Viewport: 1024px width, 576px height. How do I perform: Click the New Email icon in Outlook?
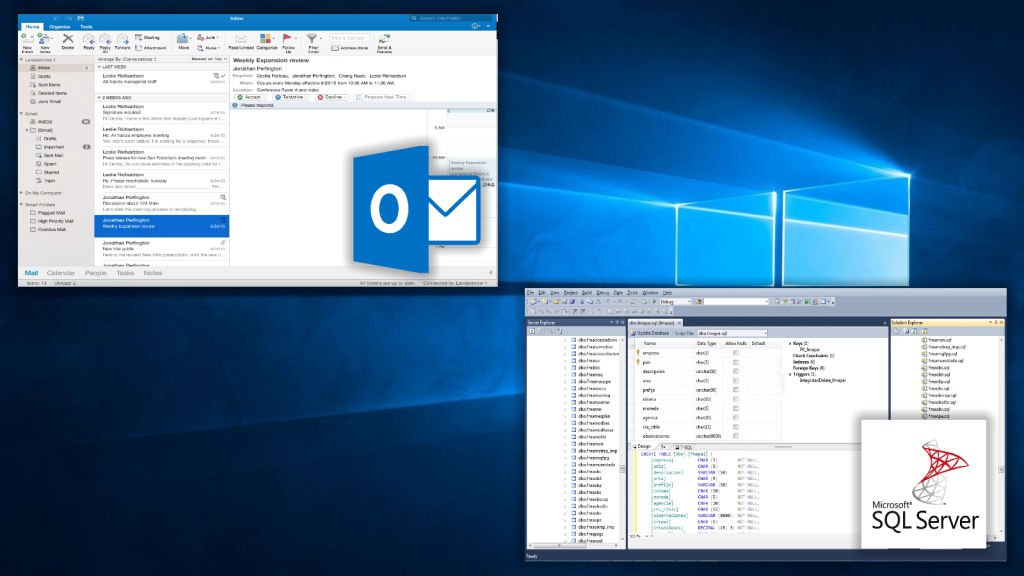pos(25,39)
